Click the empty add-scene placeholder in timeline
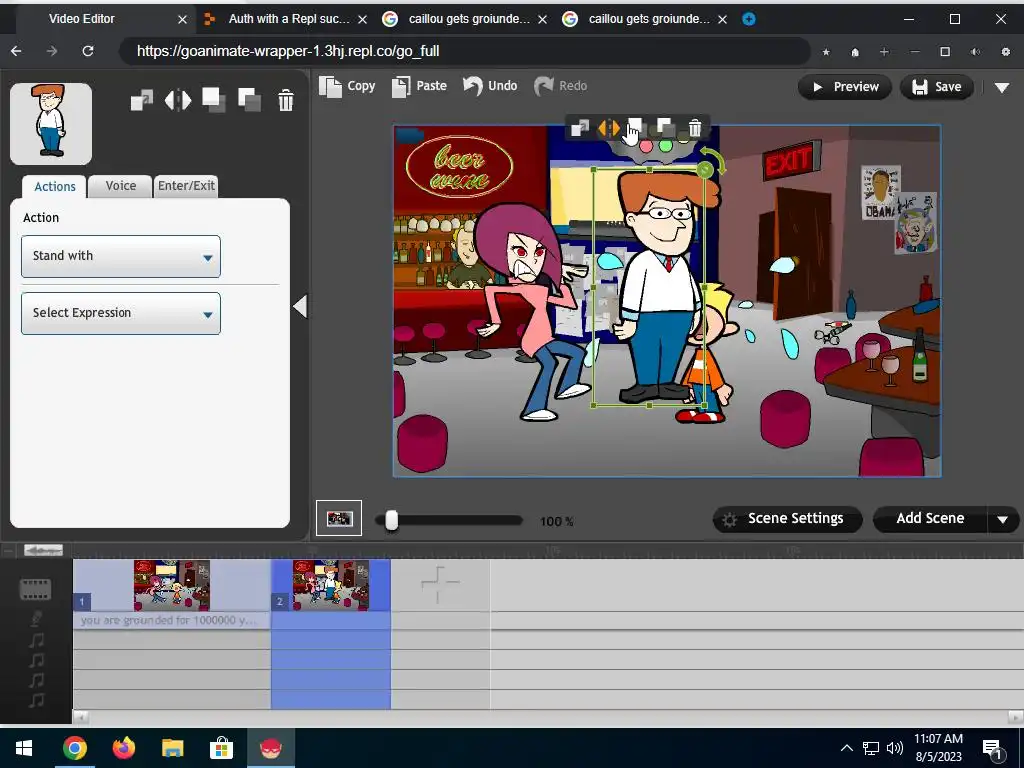This screenshot has height=768, width=1024. click(440, 584)
